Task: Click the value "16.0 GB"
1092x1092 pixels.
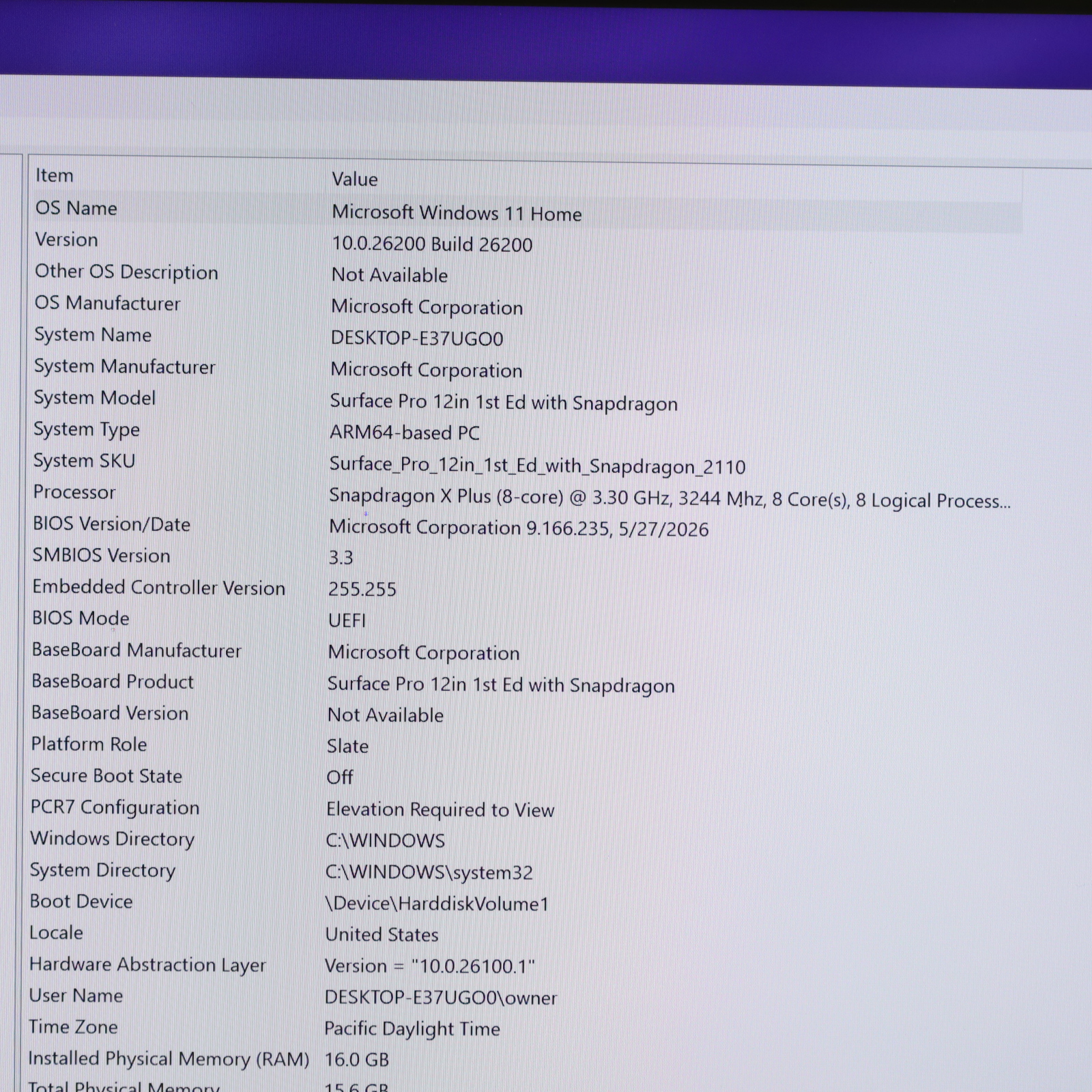Action: (356, 1060)
